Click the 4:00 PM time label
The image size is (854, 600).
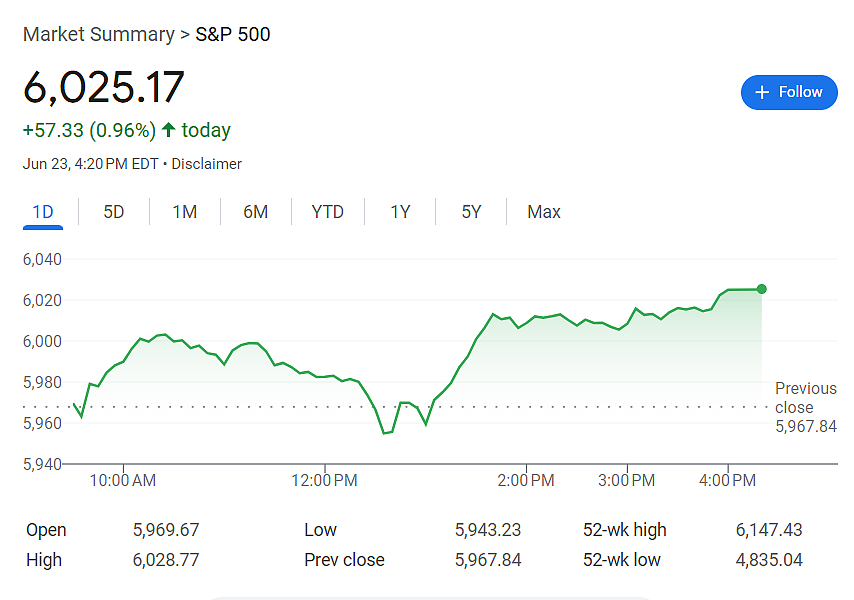727,480
